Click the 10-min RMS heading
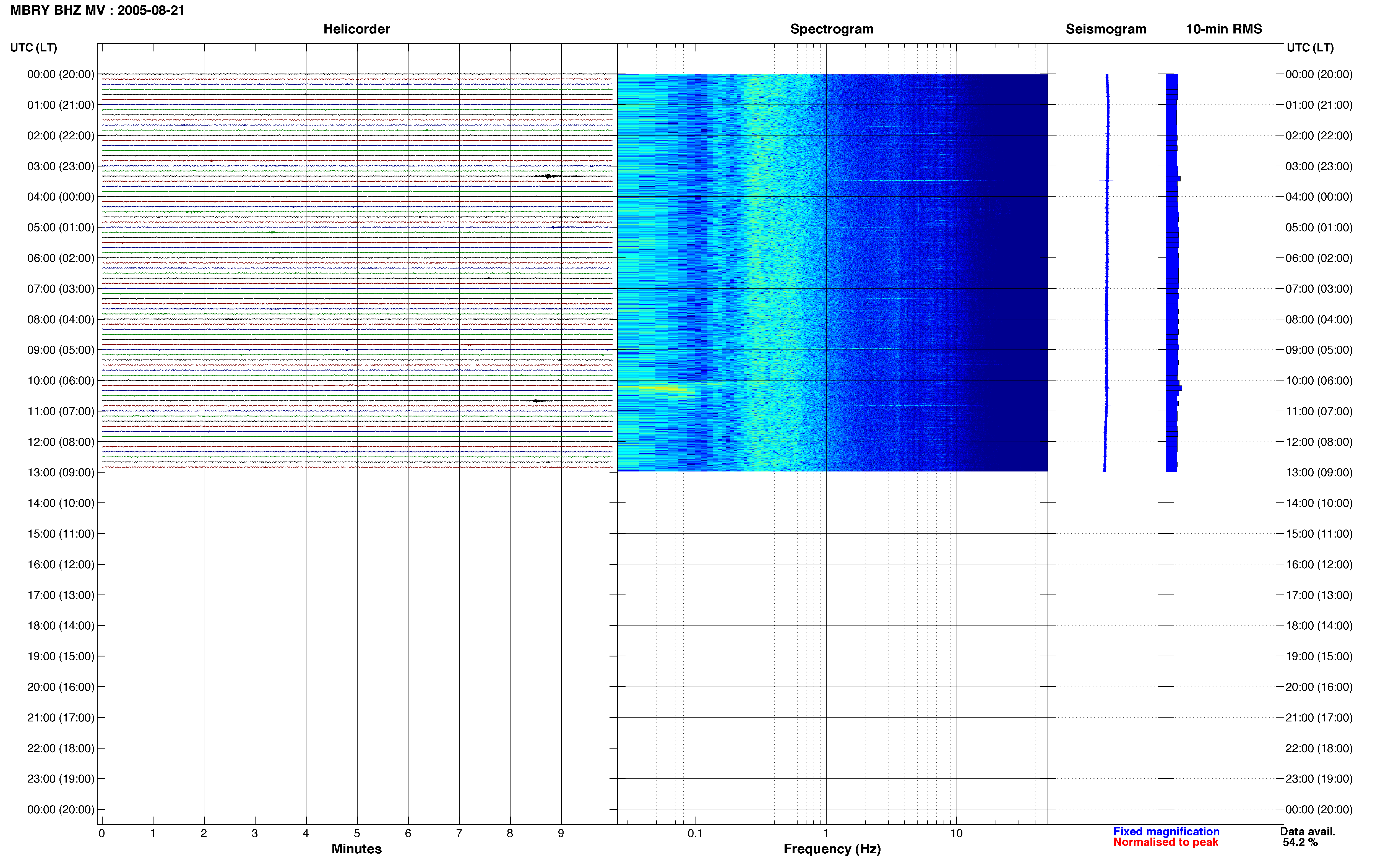 point(1224,29)
